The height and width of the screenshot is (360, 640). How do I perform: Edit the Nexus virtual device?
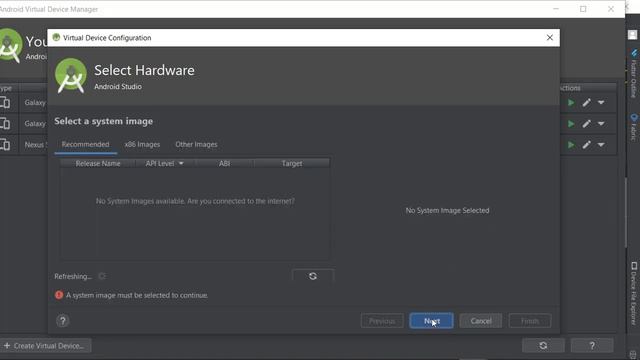[587, 145]
